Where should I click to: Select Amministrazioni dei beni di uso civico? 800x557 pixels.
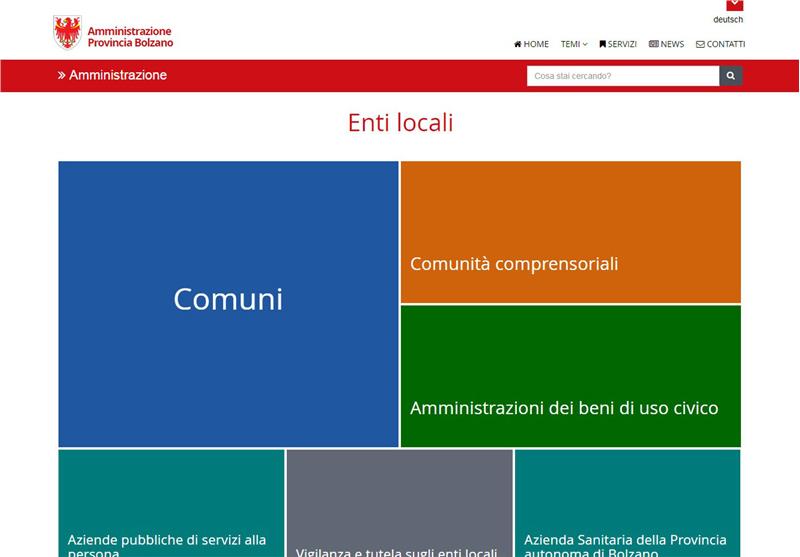[570, 376]
